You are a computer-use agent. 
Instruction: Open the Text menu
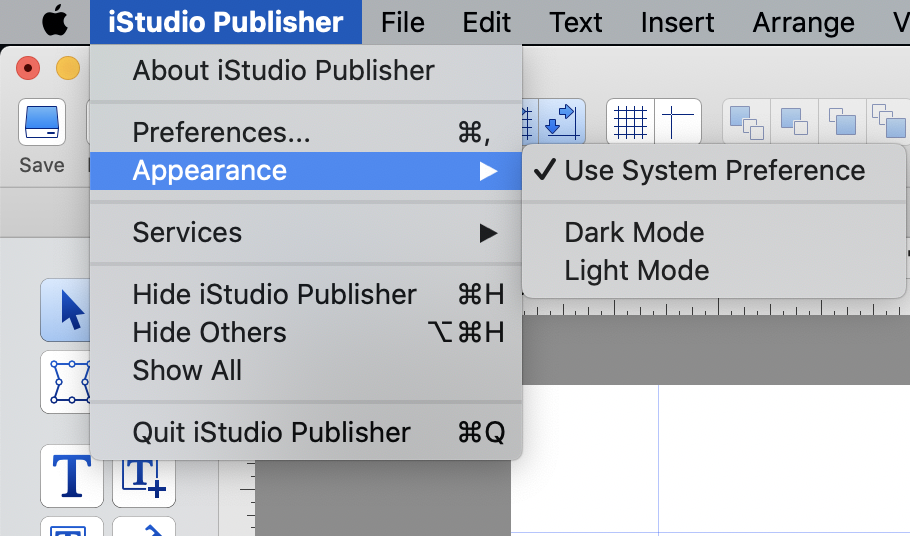pyautogui.click(x=576, y=22)
